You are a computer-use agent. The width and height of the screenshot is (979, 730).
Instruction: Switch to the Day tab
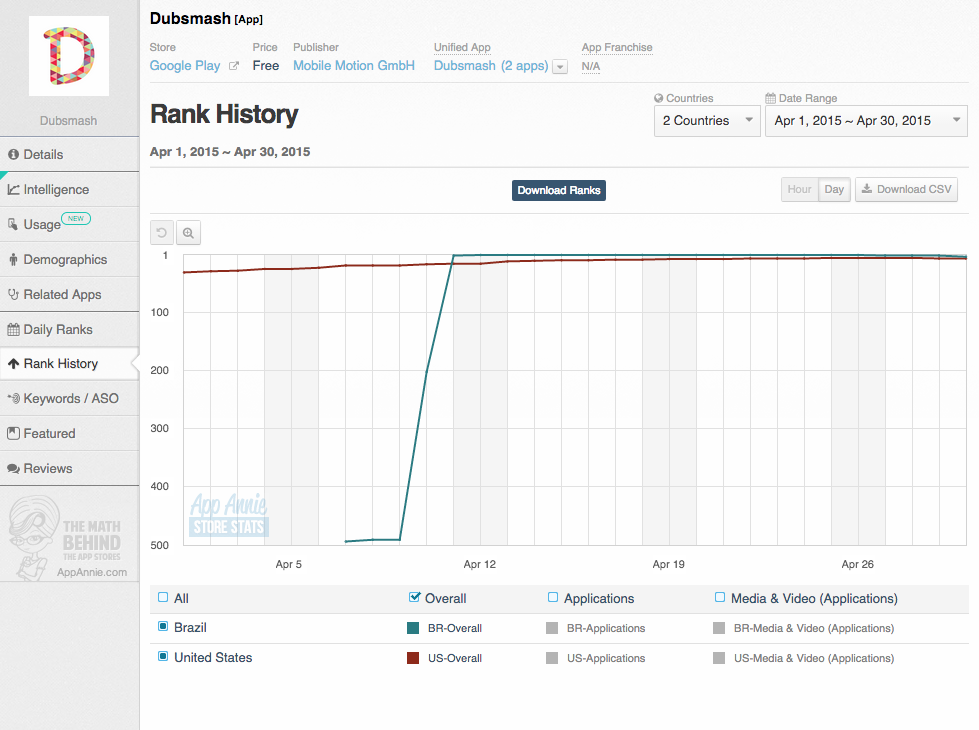click(x=834, y=189)
